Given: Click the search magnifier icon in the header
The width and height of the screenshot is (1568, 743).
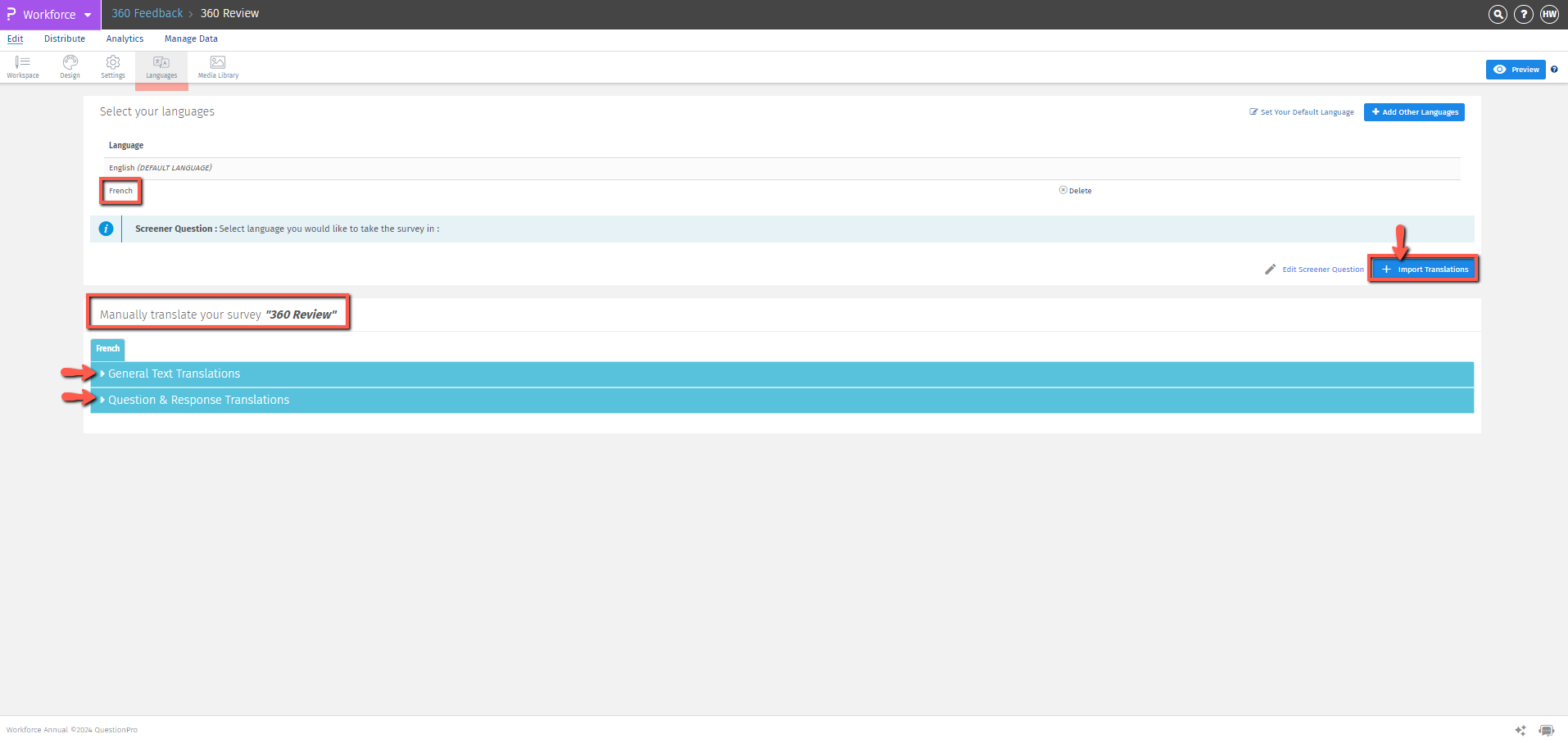Looking at the screenshot, I should [1497, 14].
